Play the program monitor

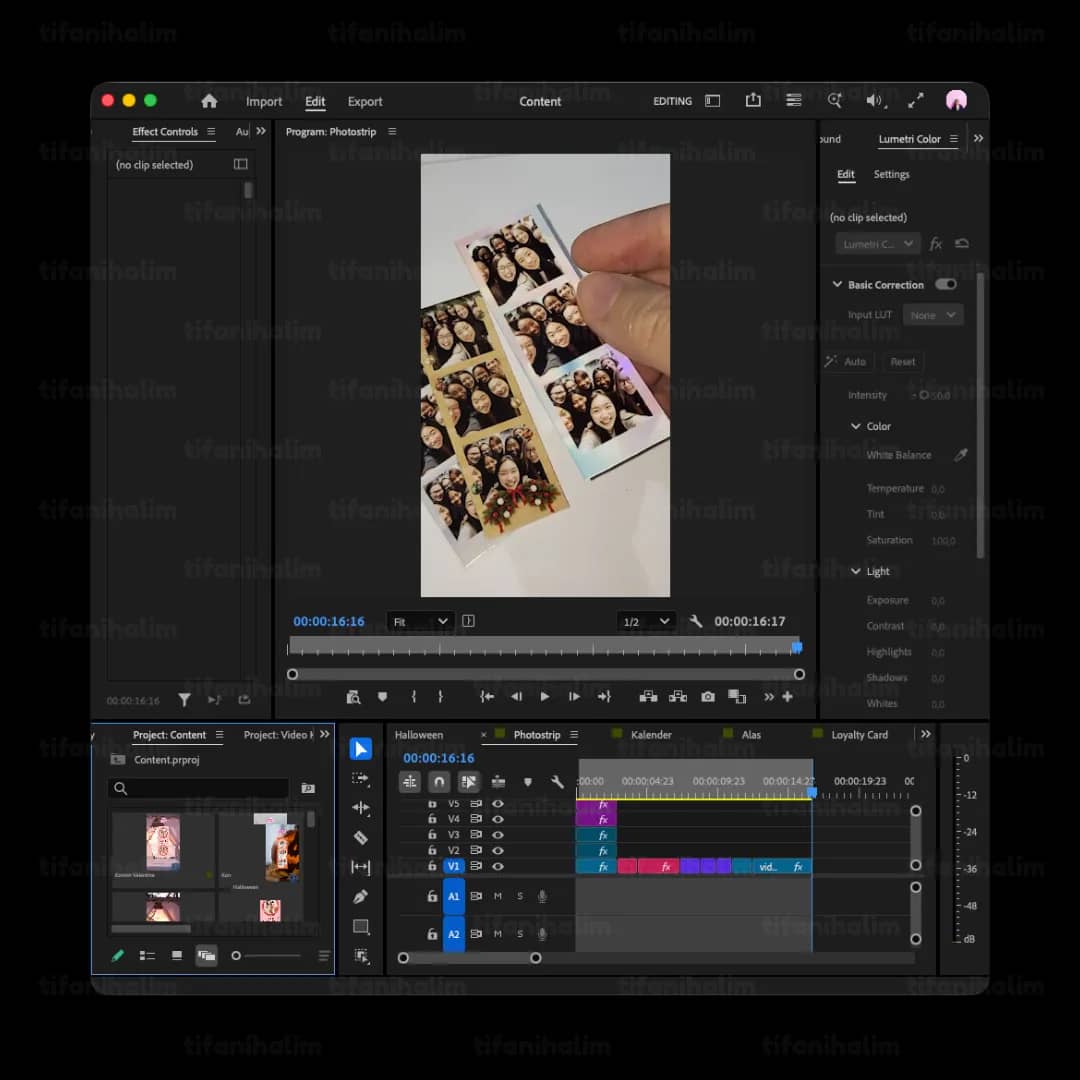coord(544,697)
